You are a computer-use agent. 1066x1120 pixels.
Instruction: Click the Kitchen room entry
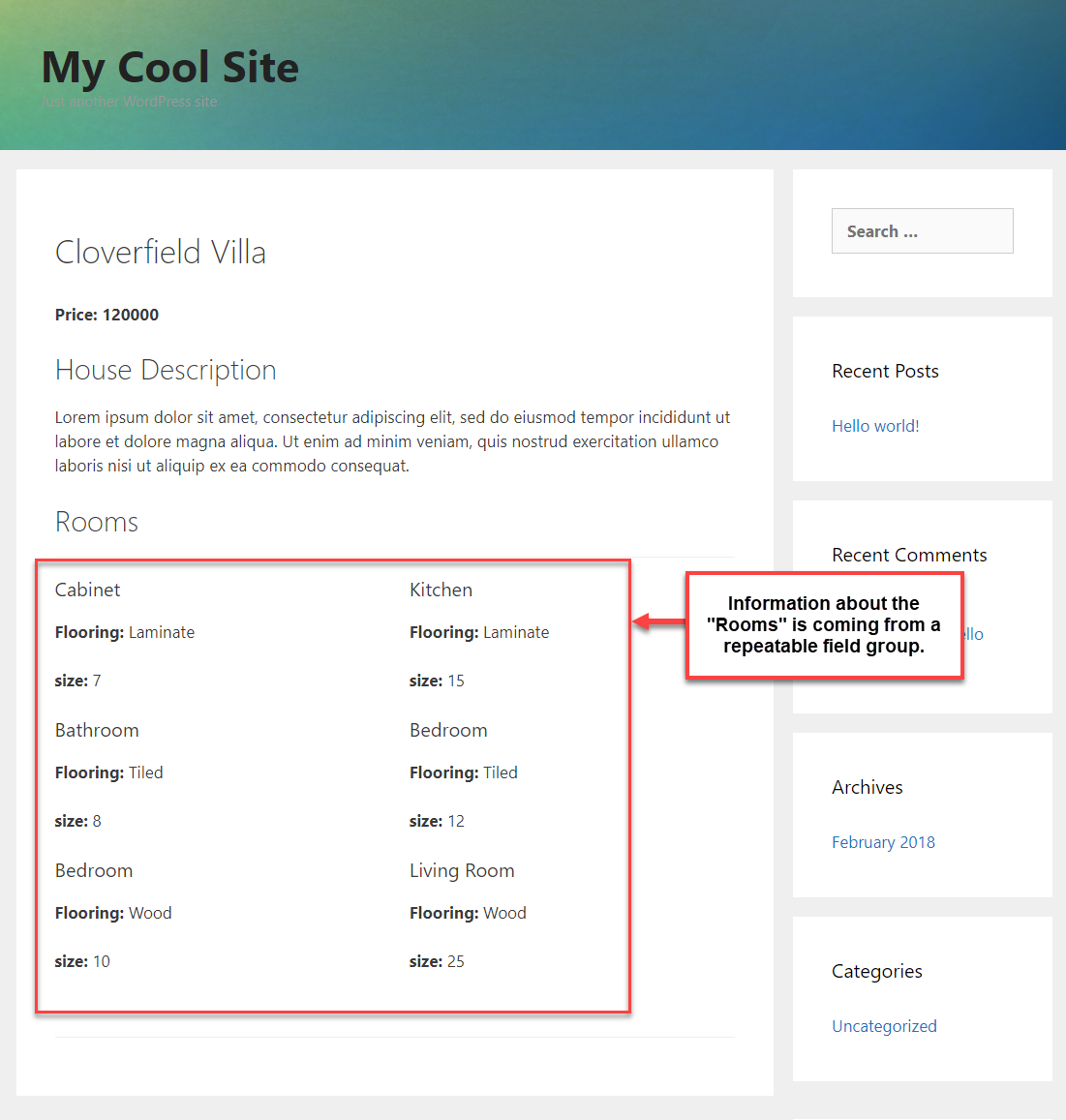click(x=441, y=590)
